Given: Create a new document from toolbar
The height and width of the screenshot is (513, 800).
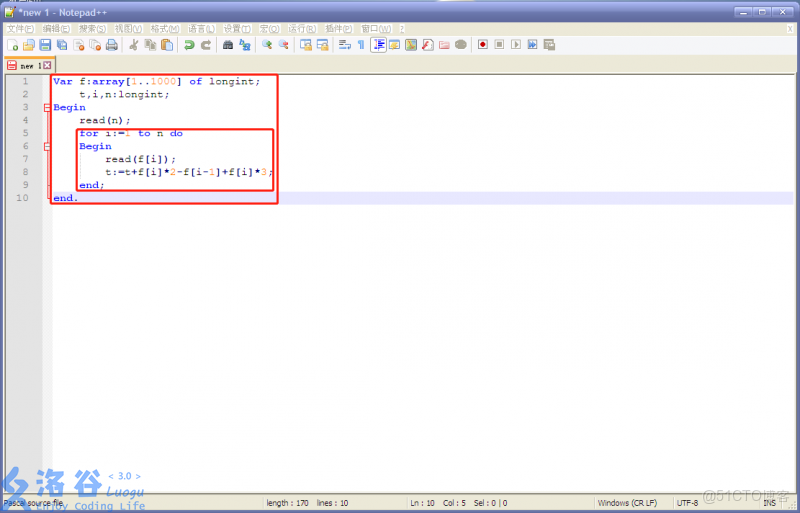Looking at the screenshot, I should 12,45.
